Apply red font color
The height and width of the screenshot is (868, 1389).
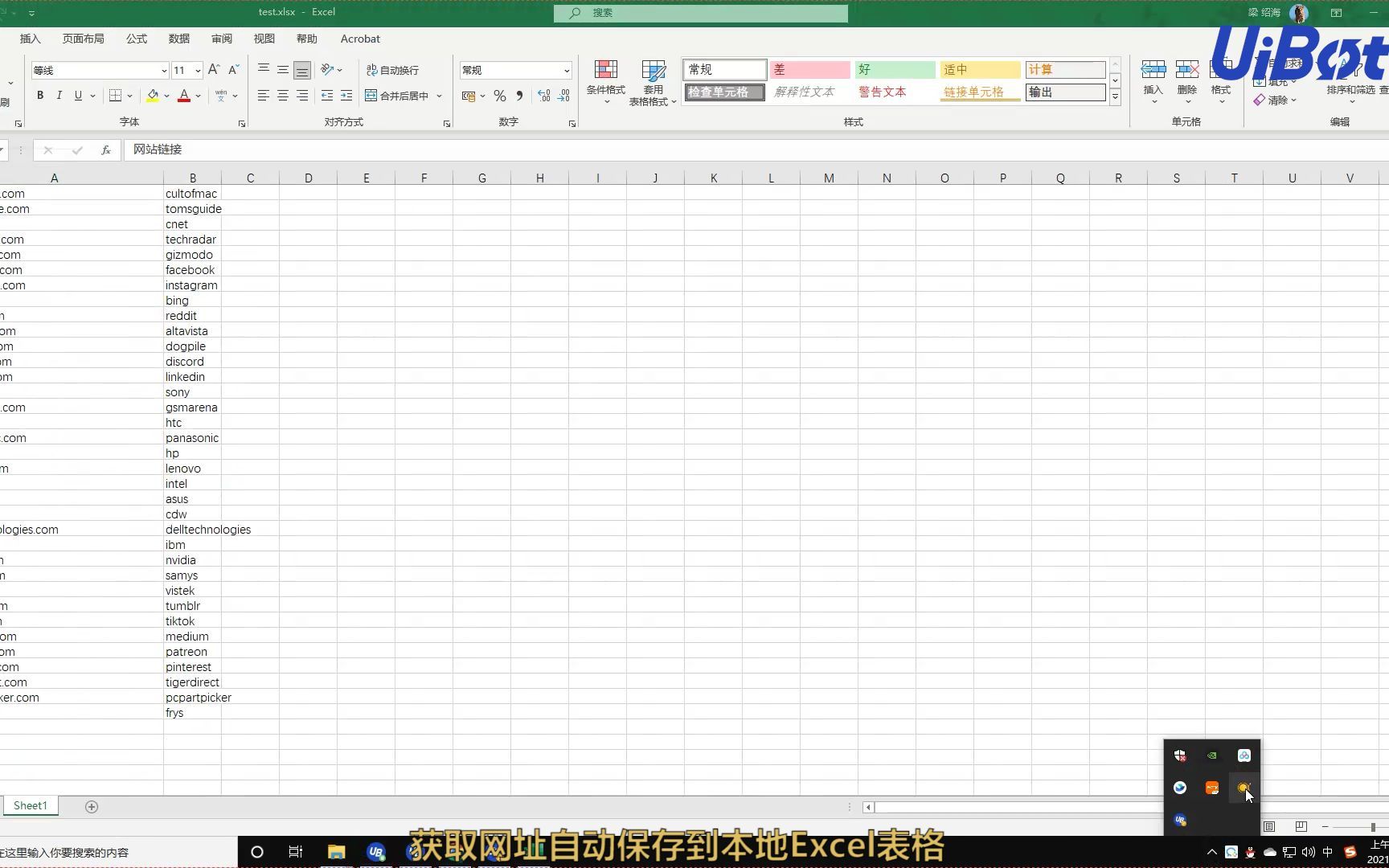tap(184, 96)
